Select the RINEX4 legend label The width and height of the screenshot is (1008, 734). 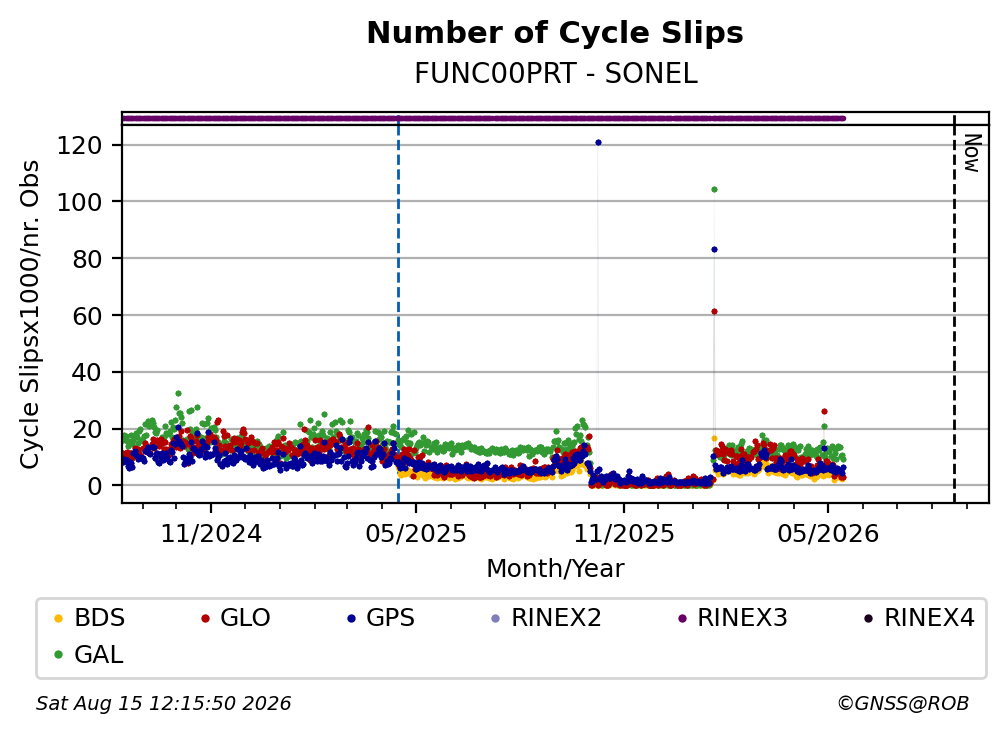click(930, 618)
